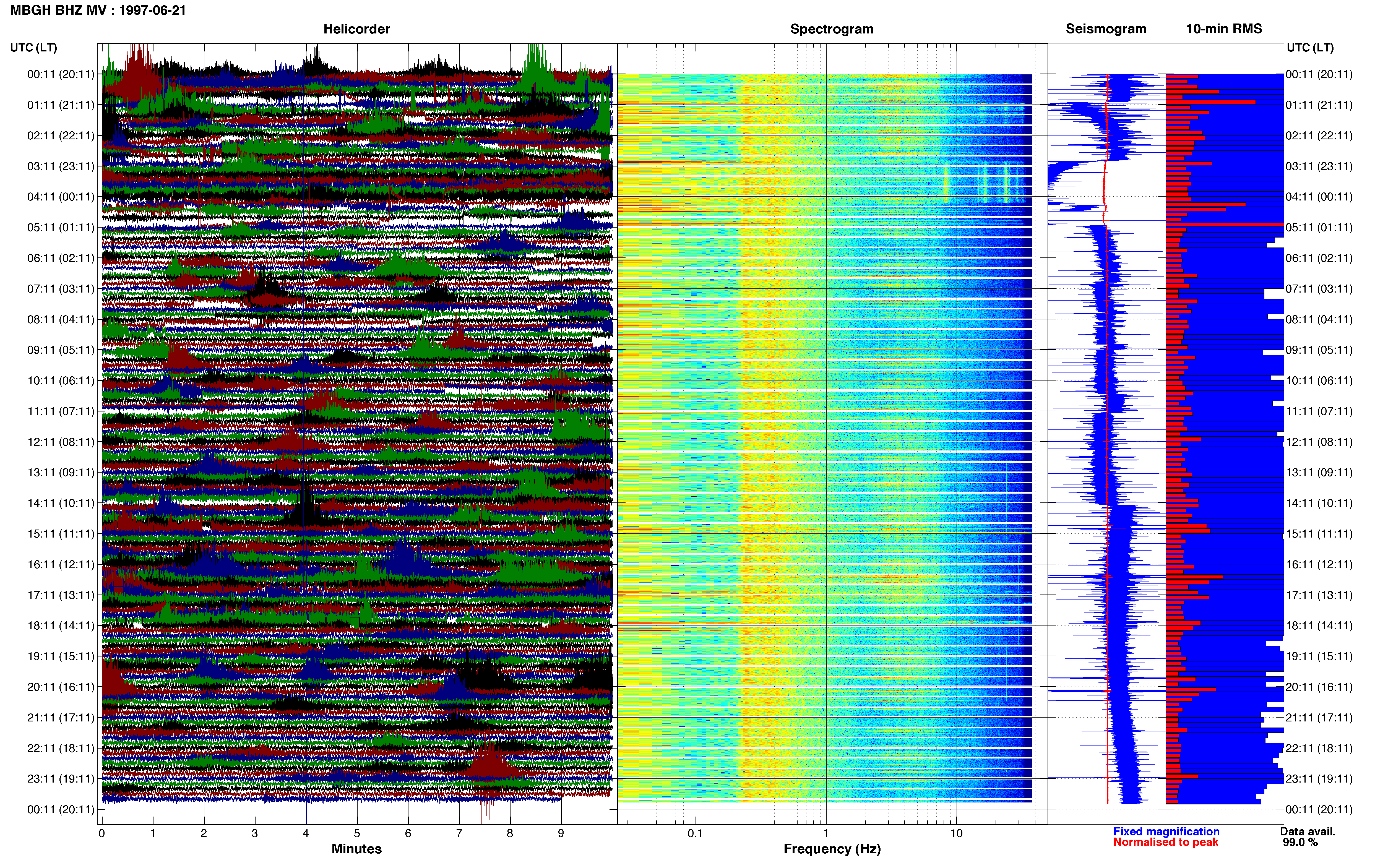Click the title text 'MBGH BHZ MV : 1997-06-21'
This screenshot has height=868, width=1388.
[98, 10]
